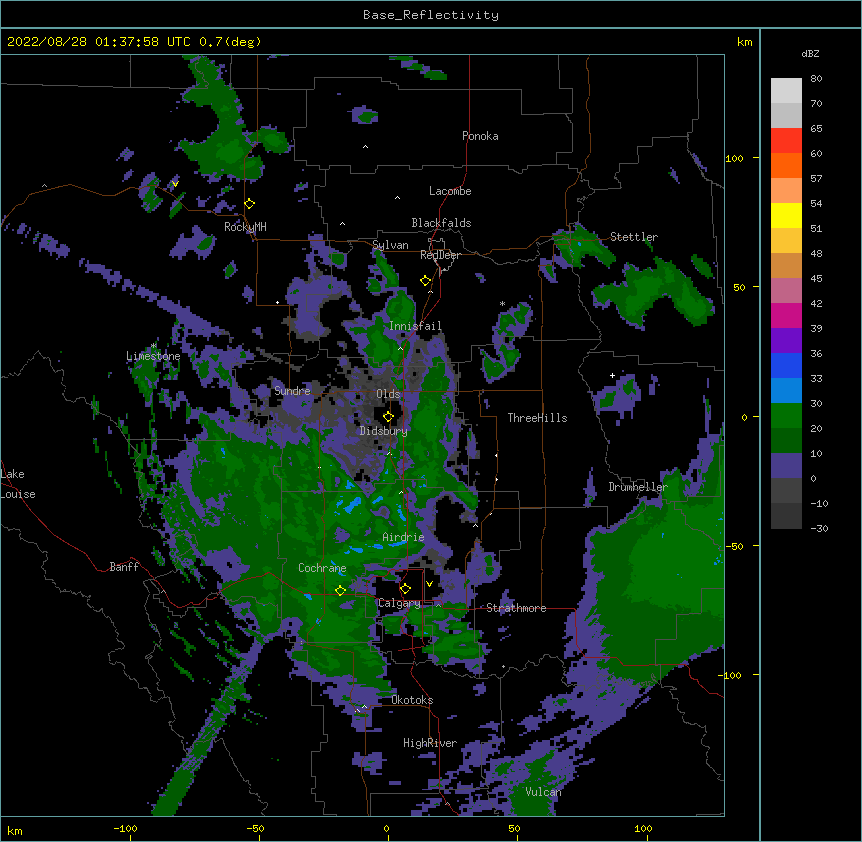Click the white asterisk near Limestone

[x=154, y=346]
